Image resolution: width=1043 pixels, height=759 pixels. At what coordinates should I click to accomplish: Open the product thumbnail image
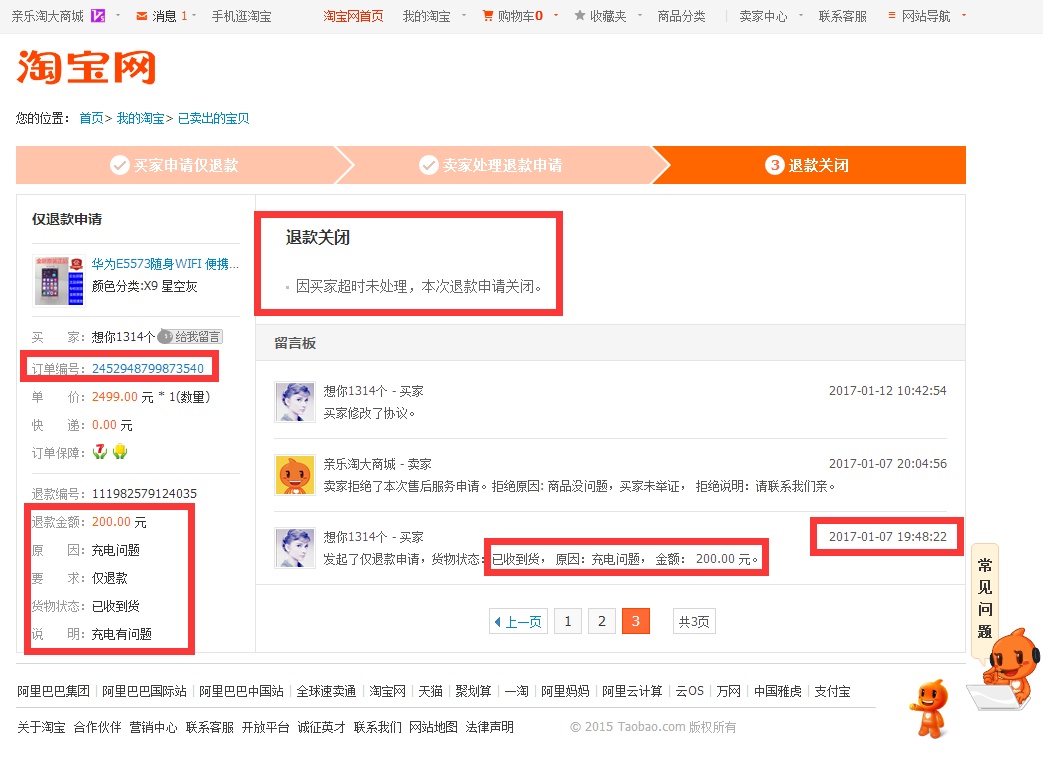tap(59, 280)
